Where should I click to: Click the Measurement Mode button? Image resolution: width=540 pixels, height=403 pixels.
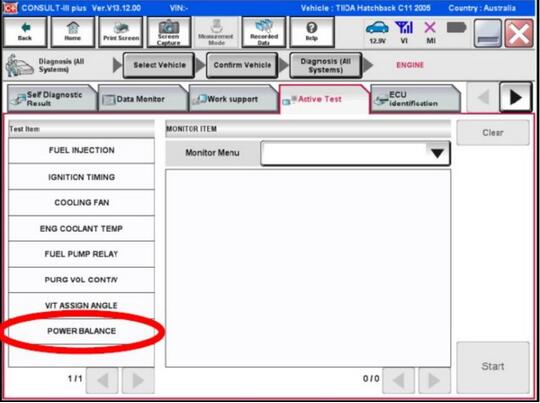(216, 32)
